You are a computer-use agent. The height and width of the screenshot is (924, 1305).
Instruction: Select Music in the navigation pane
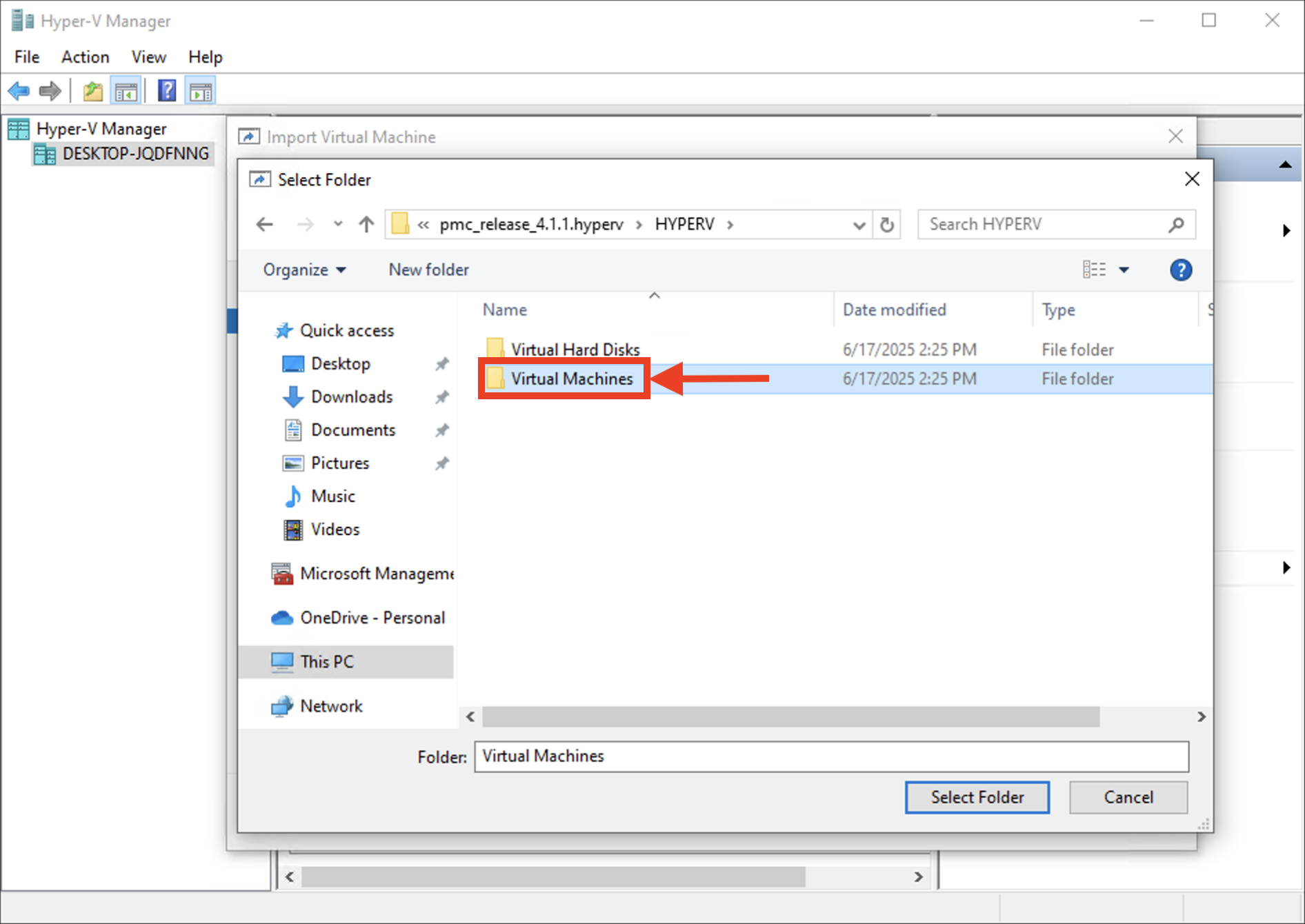[333, 496]
